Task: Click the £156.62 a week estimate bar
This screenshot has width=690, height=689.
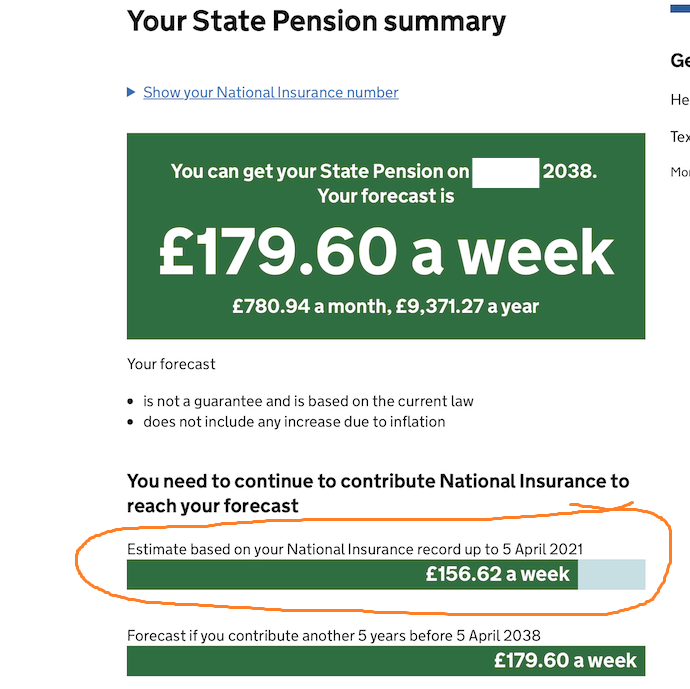Action: point(352,574)
